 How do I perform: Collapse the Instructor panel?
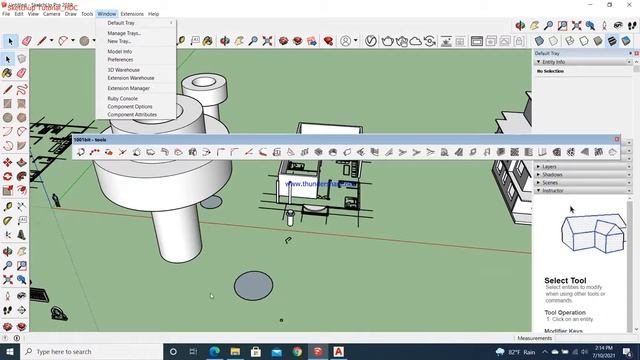[x=539, y=191]
